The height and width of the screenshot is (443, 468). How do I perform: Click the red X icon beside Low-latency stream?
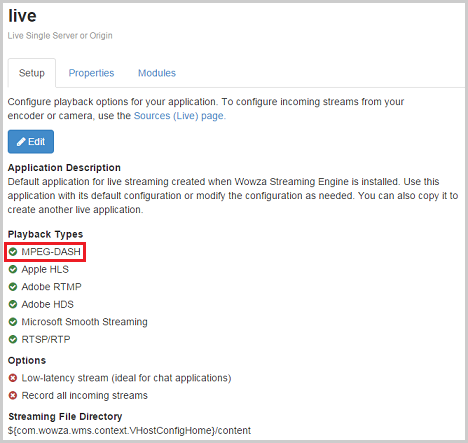coord(13,378)
